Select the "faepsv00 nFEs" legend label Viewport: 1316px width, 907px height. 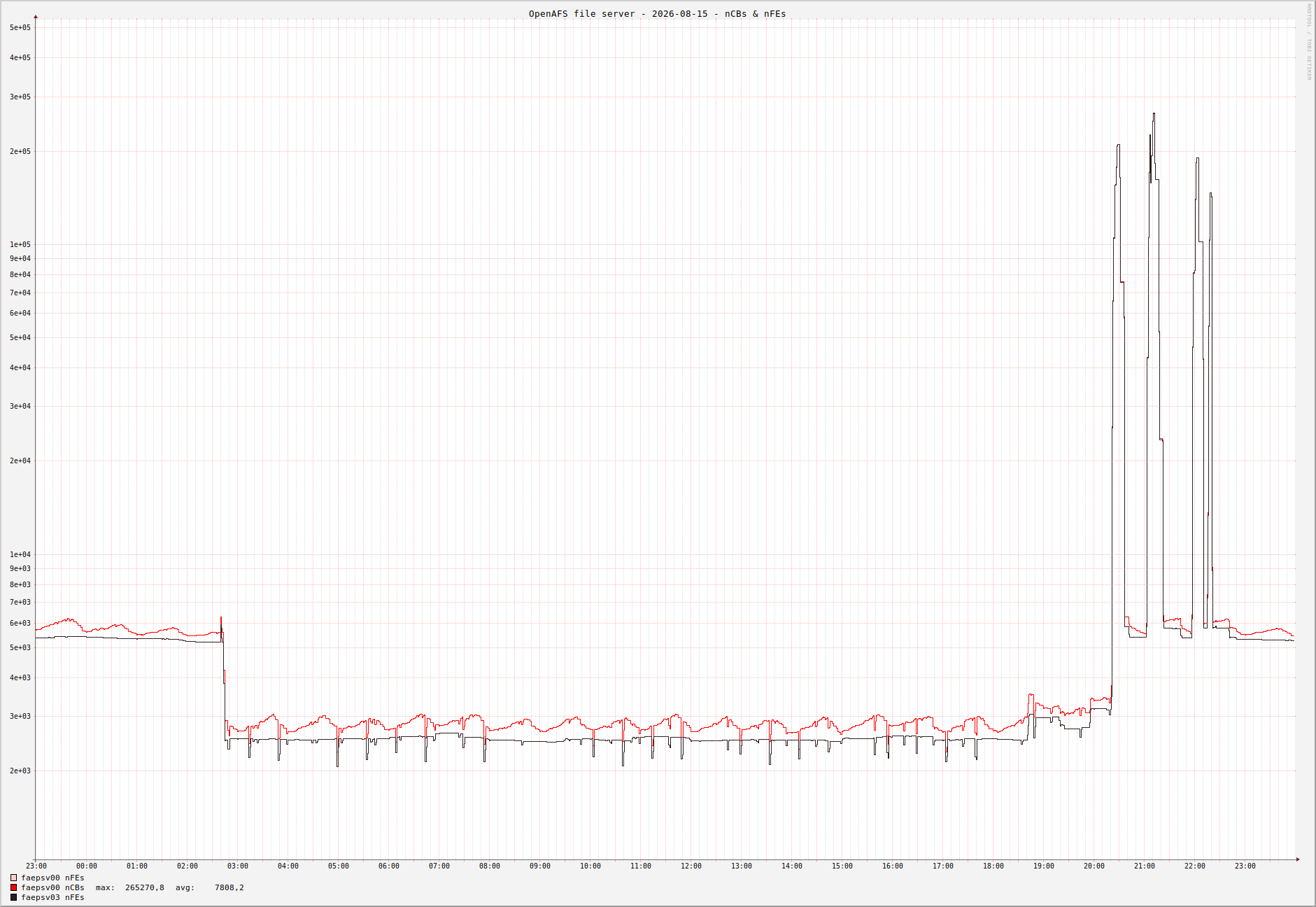pyautogui.click(x=52, y=878)
